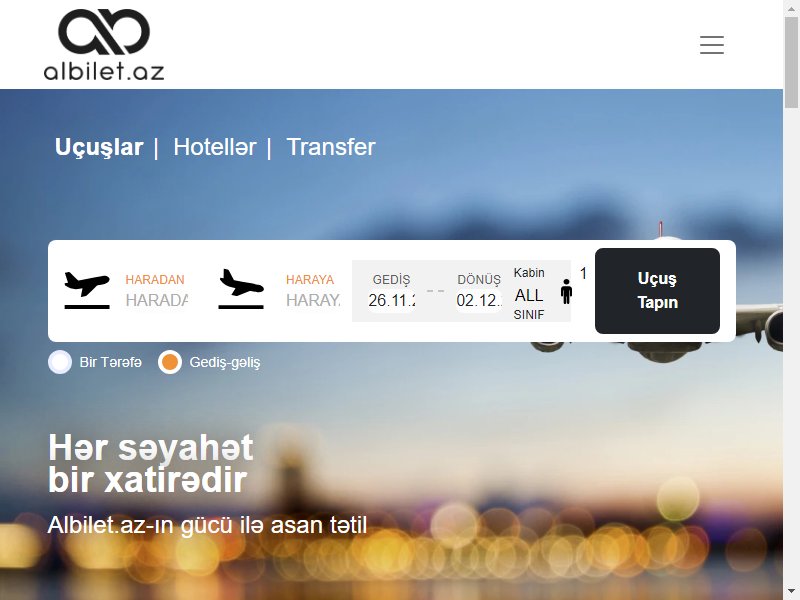Click the passenger person icon
Screen dimensions: 800x600
click(566, 292)
